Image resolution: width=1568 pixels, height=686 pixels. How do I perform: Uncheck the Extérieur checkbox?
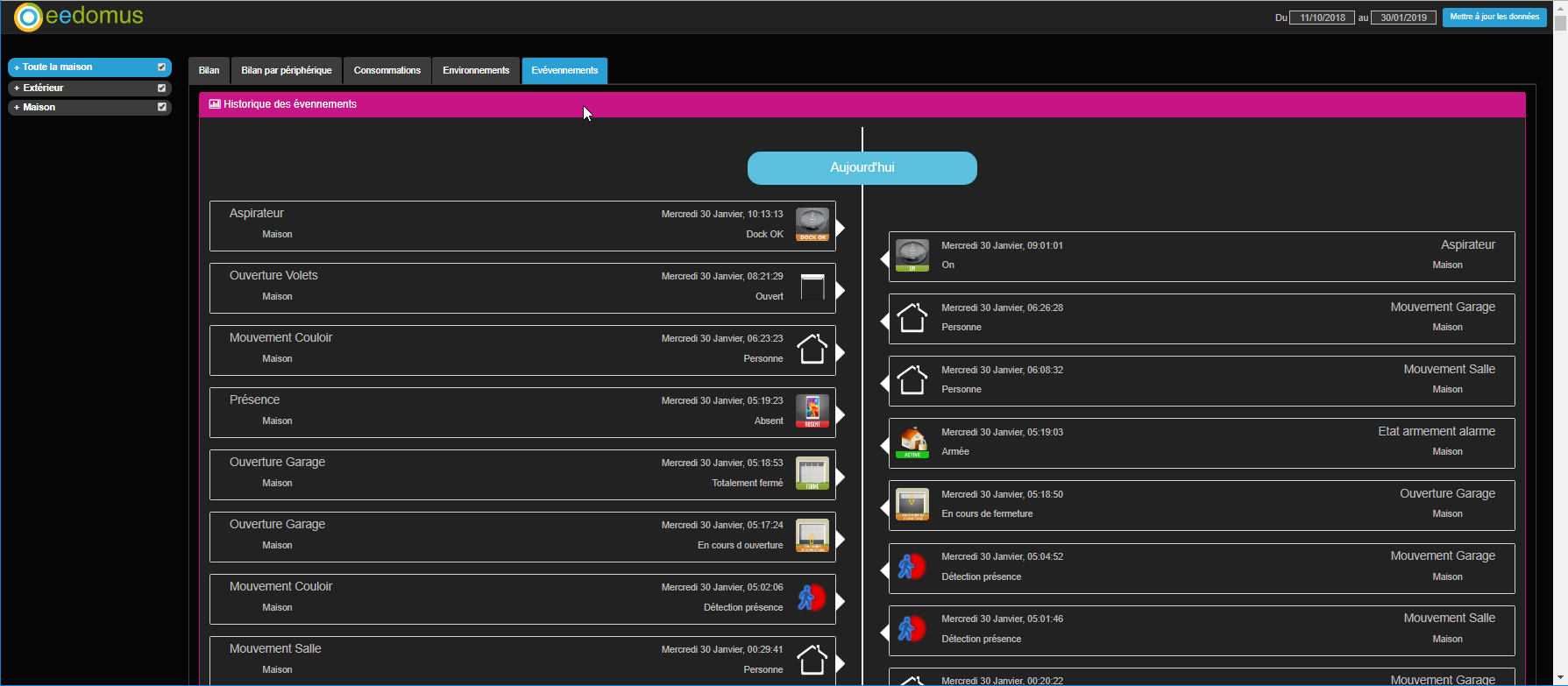[161, 88]
